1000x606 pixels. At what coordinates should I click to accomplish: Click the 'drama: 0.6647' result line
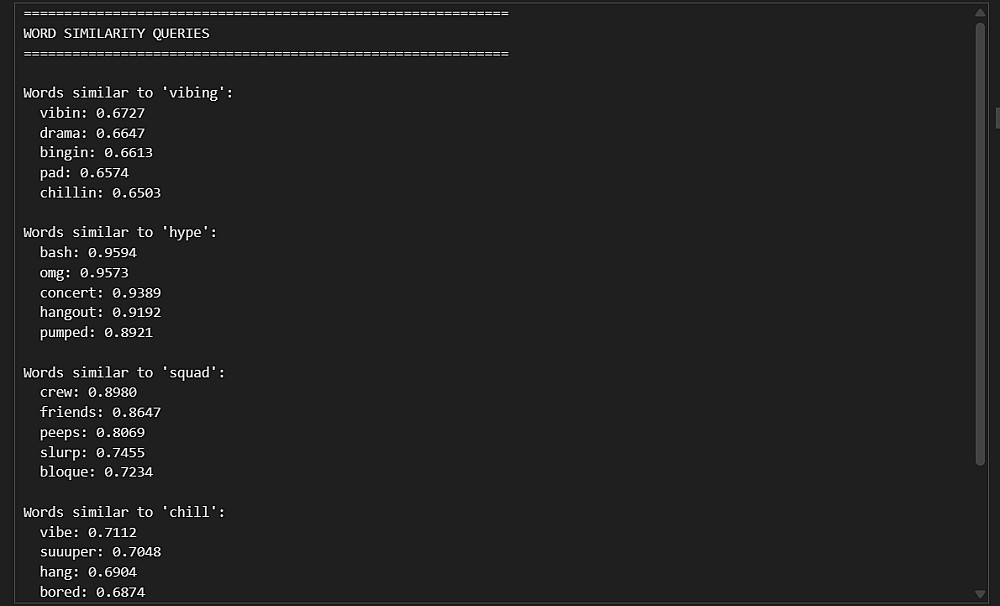click(x=92, y=133)
